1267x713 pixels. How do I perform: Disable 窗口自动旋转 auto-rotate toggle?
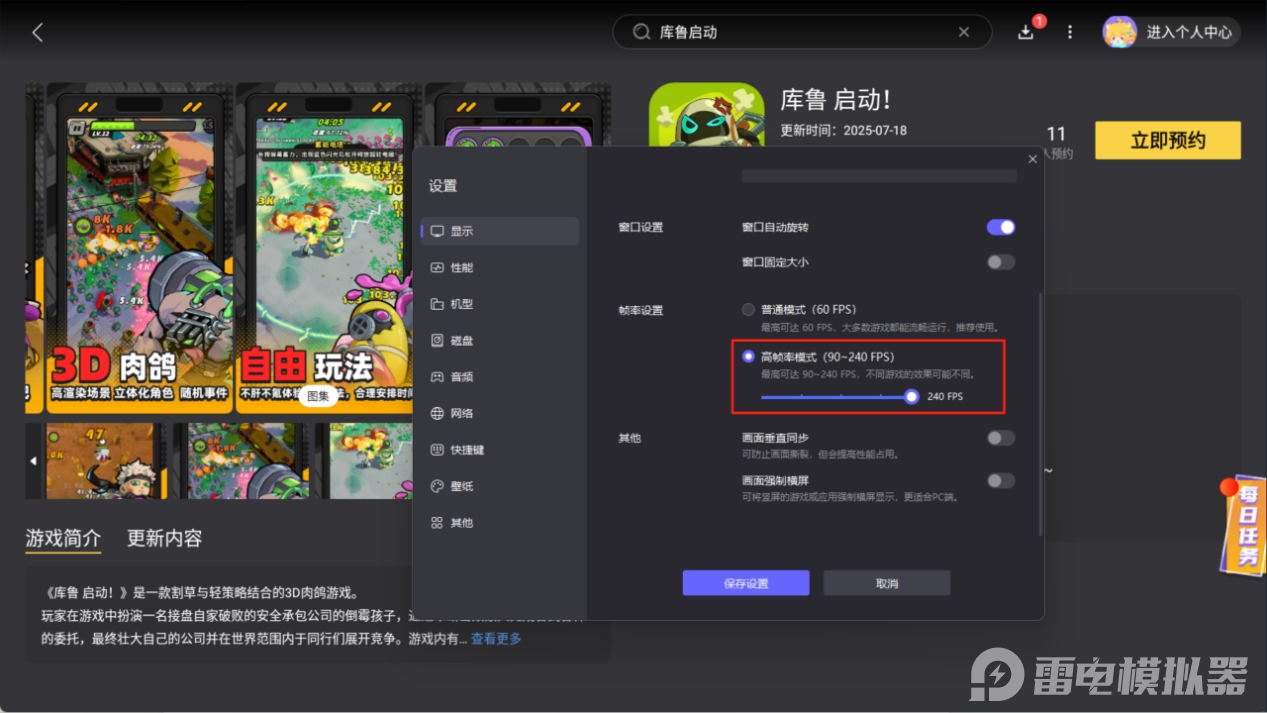tap(1000, 227)
